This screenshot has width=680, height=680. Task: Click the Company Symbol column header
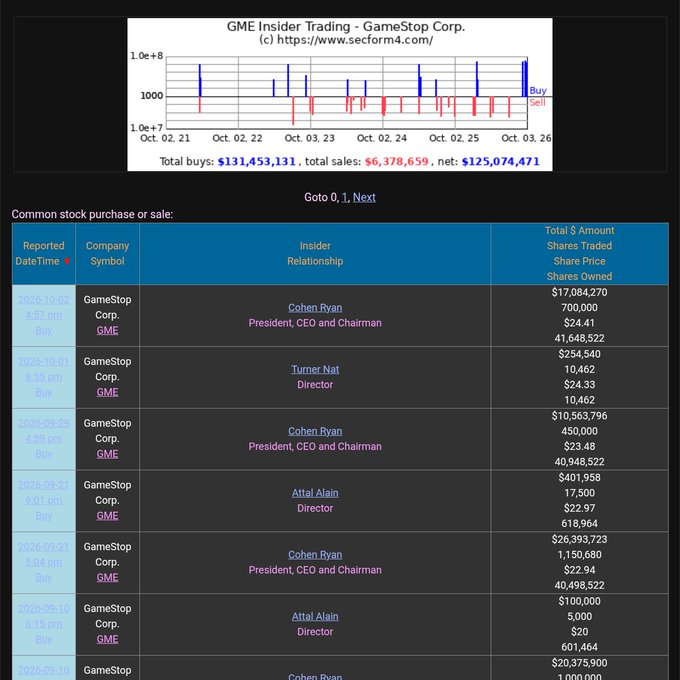click(x=107, y=254)
